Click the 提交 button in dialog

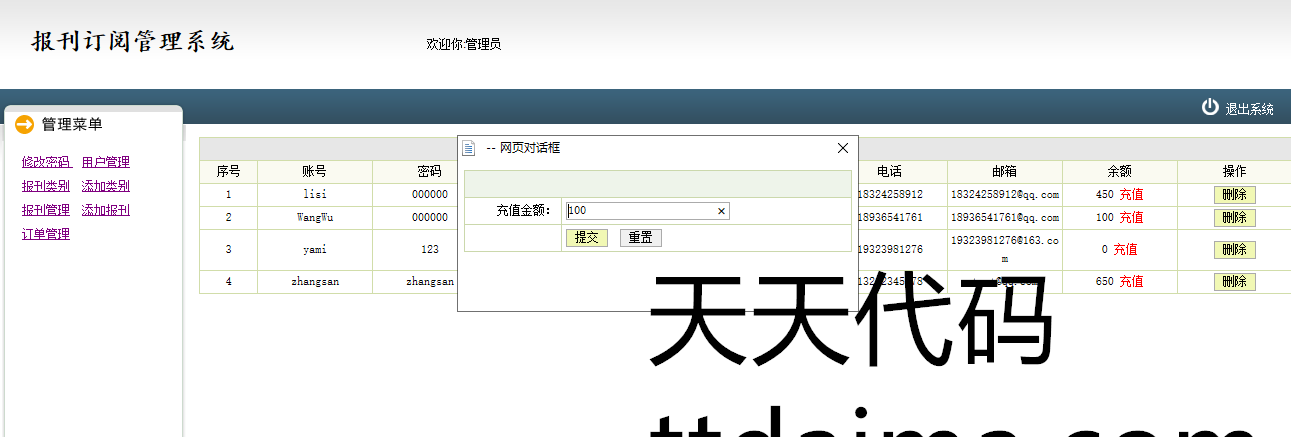click(x=586, y=237)
